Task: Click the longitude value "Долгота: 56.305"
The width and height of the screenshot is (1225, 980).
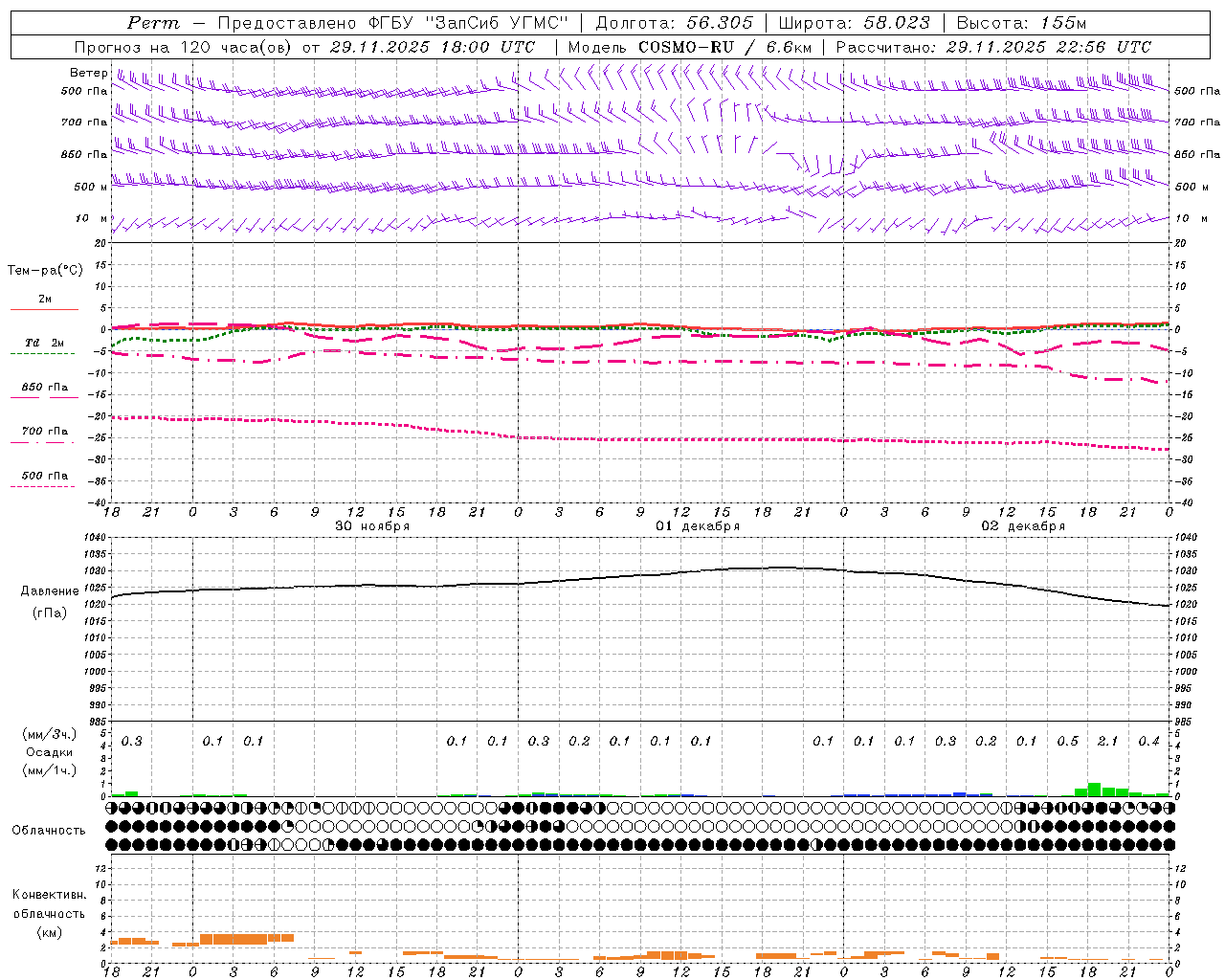Action: [x=675, y=23]
